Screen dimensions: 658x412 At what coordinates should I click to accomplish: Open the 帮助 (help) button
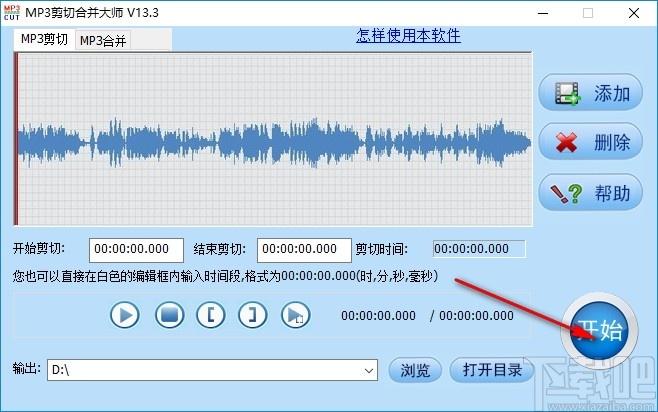pos(590,193)
